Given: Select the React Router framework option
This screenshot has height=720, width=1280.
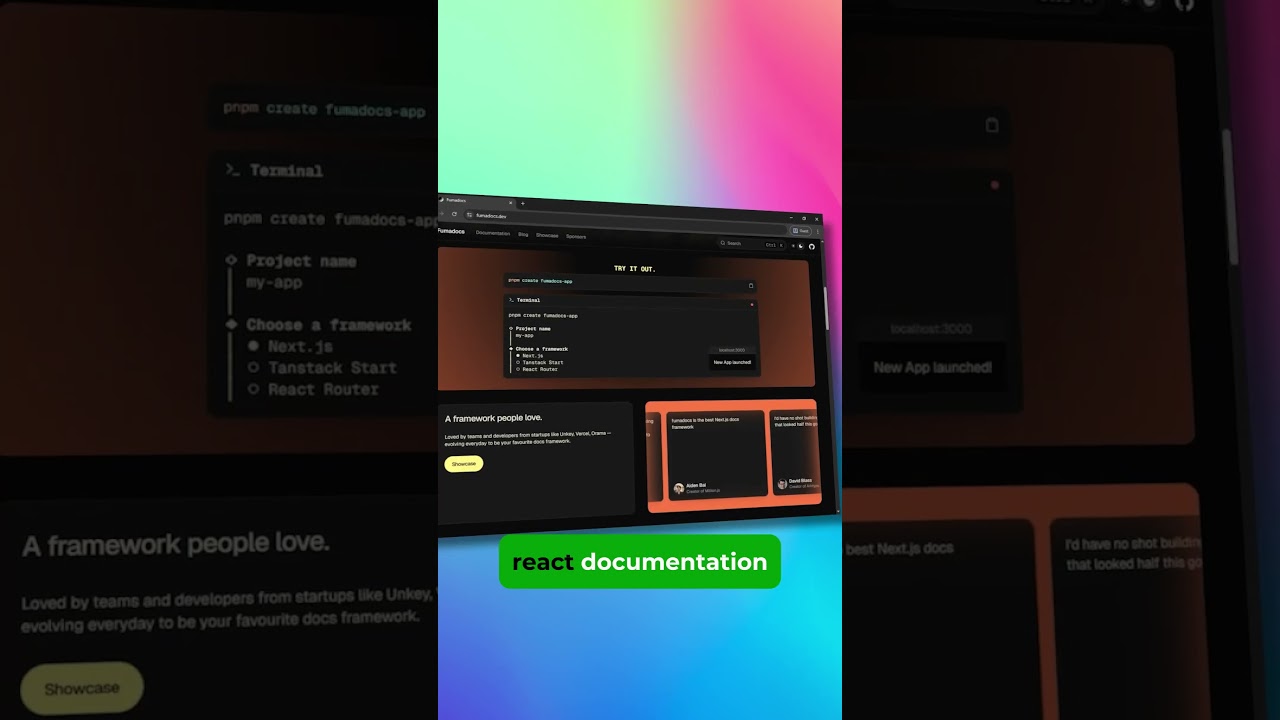Looking at the screenshot, I should click(536, 369).
